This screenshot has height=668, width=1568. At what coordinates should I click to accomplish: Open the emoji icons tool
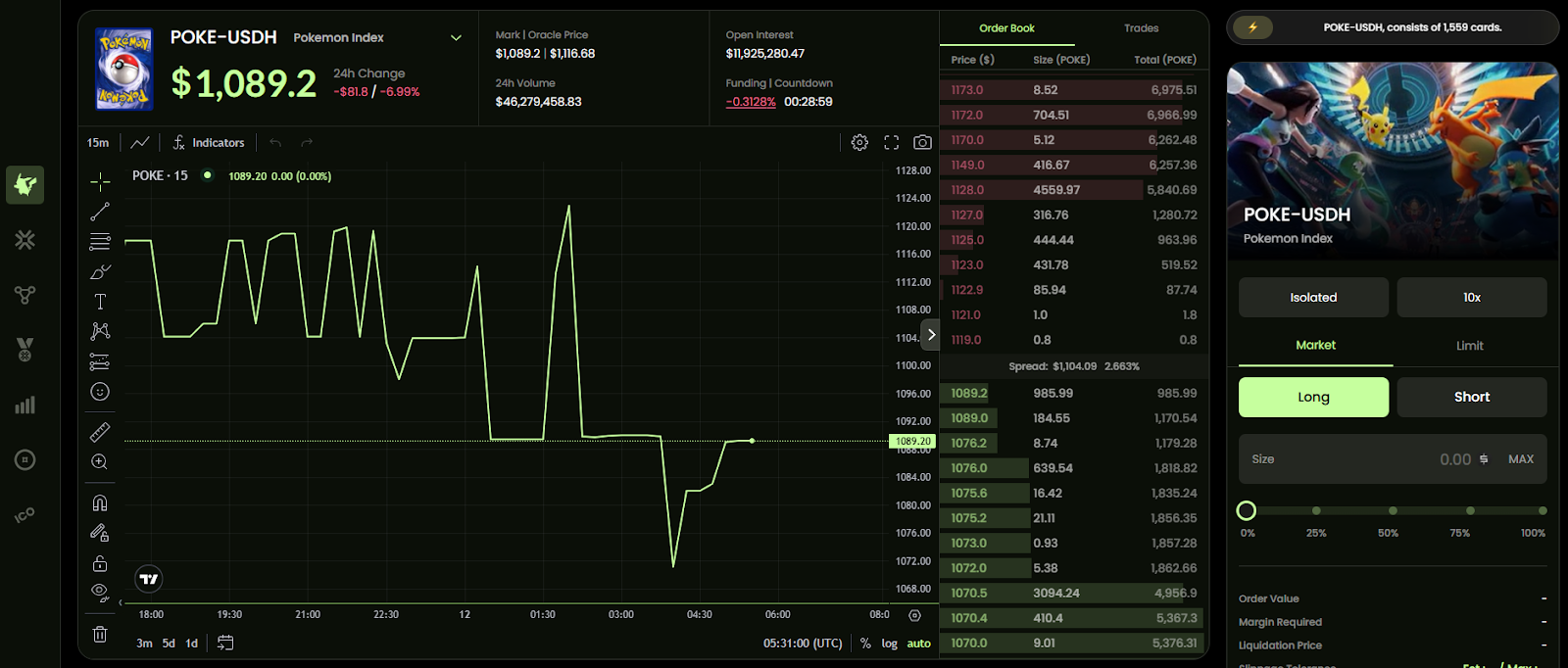(100, 392)
